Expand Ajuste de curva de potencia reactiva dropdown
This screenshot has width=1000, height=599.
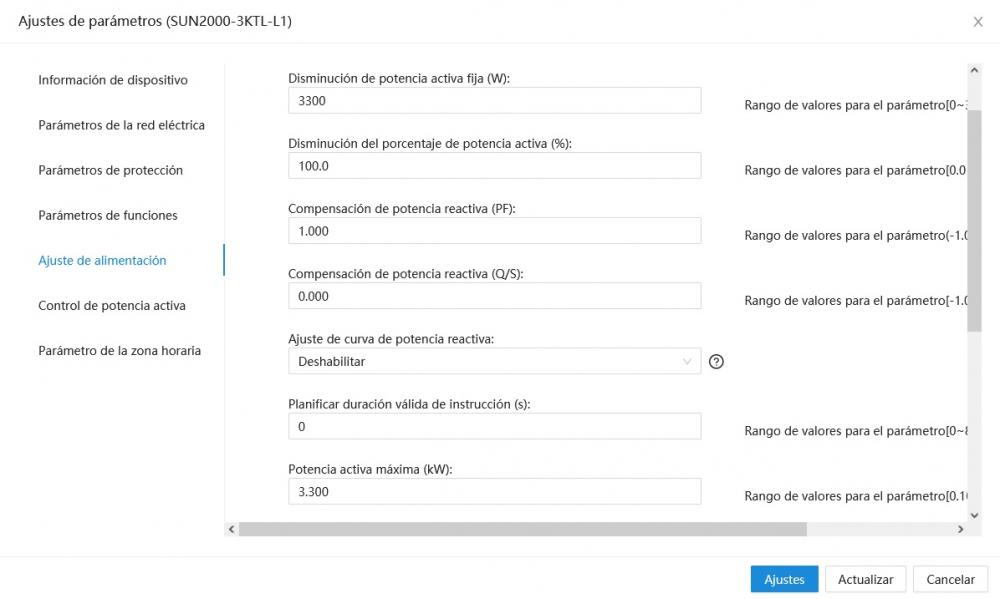click(x=494, y=361)
